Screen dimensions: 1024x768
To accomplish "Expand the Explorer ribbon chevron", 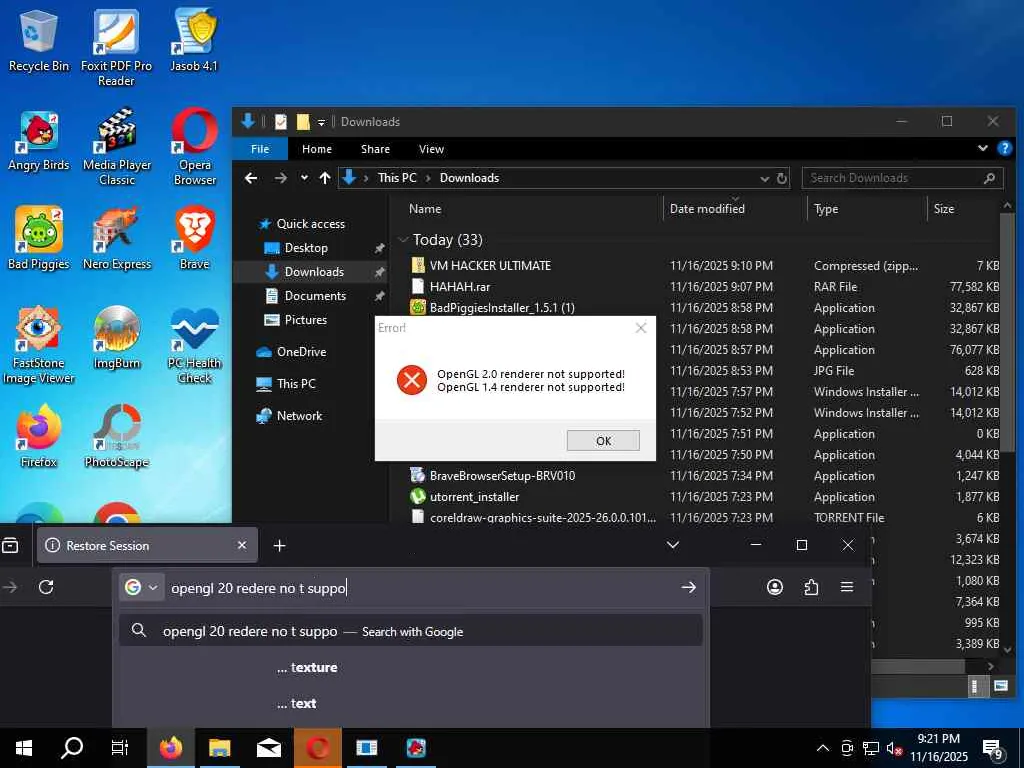I will pyautogui.click(x=983, y=148).
